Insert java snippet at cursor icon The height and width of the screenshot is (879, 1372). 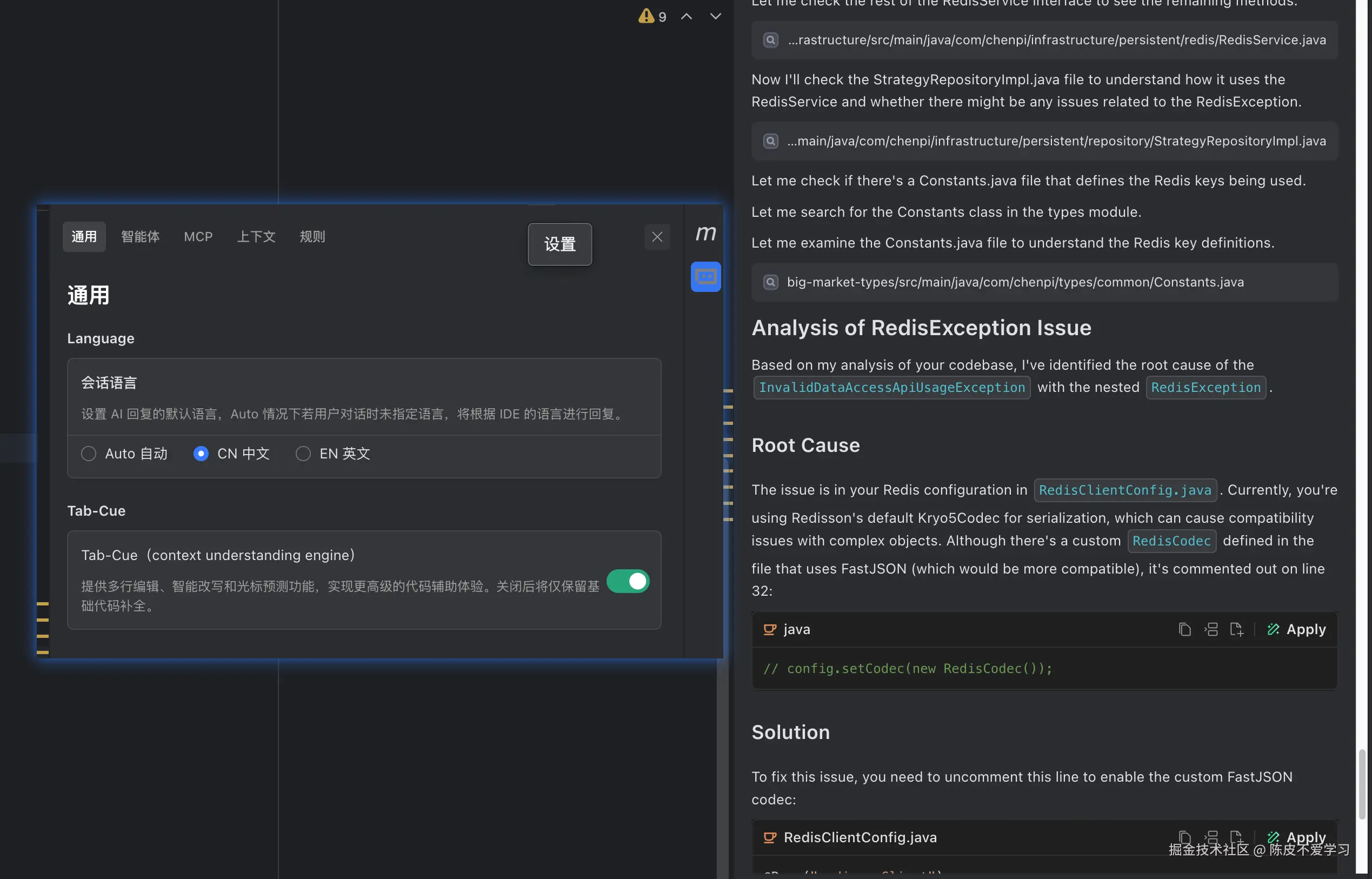[x=1210, y=629]
